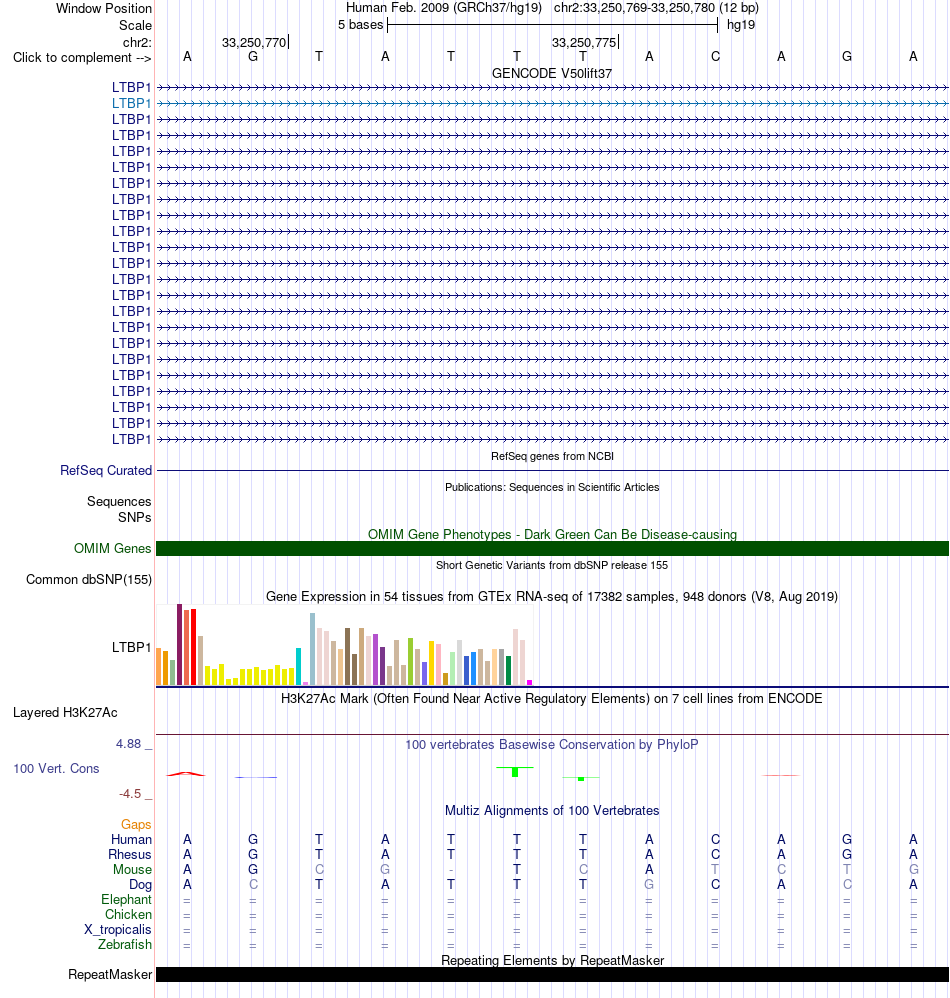Click the Layered H3K27Ac track label
950x998 pixels.
coord(65,712)
